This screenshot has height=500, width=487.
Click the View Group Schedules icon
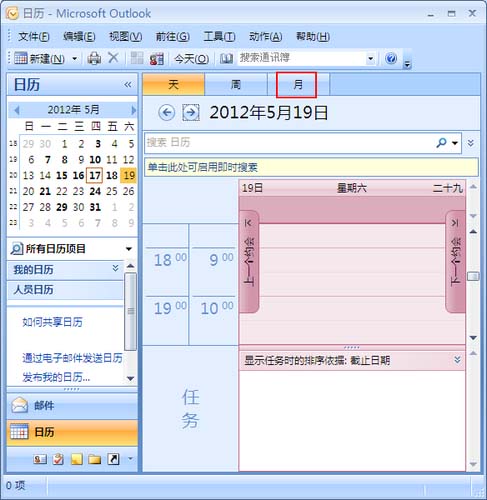157,59
